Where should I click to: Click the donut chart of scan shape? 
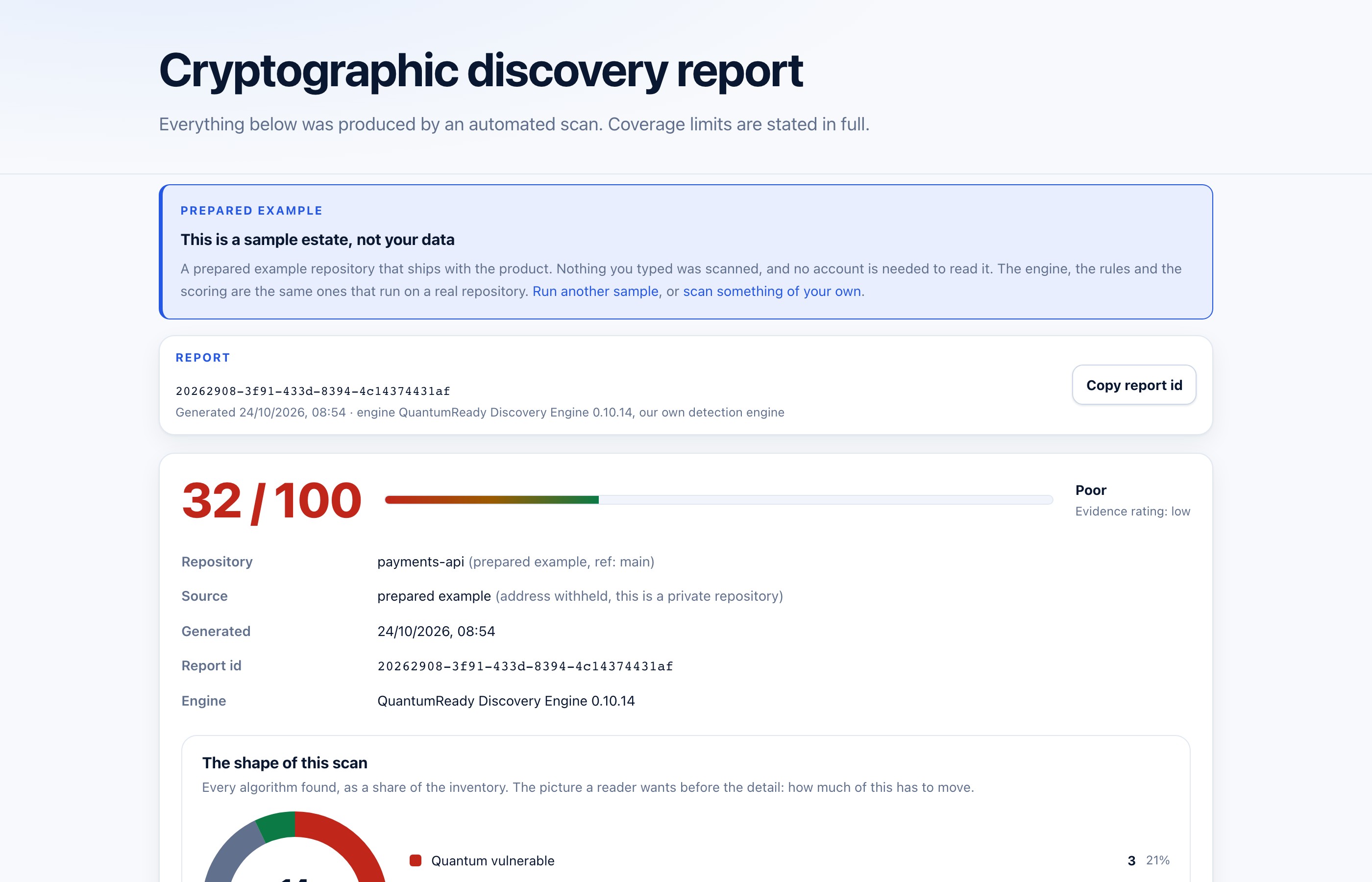(x=295, y=847)
